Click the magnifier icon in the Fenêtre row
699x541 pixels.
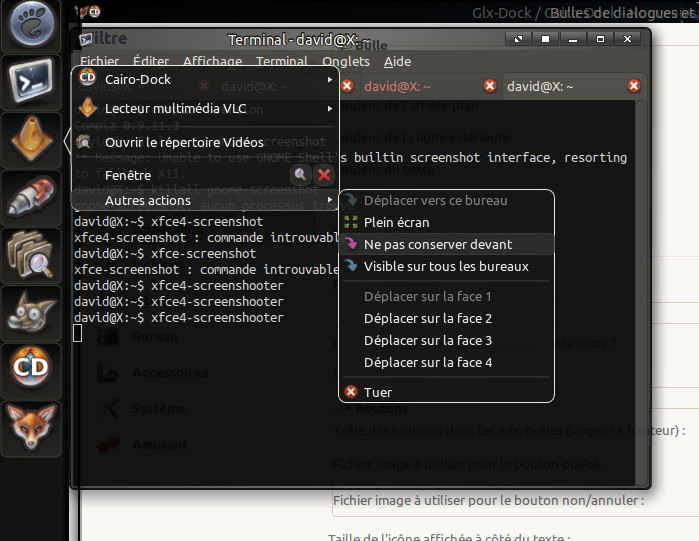click(300, 175)
